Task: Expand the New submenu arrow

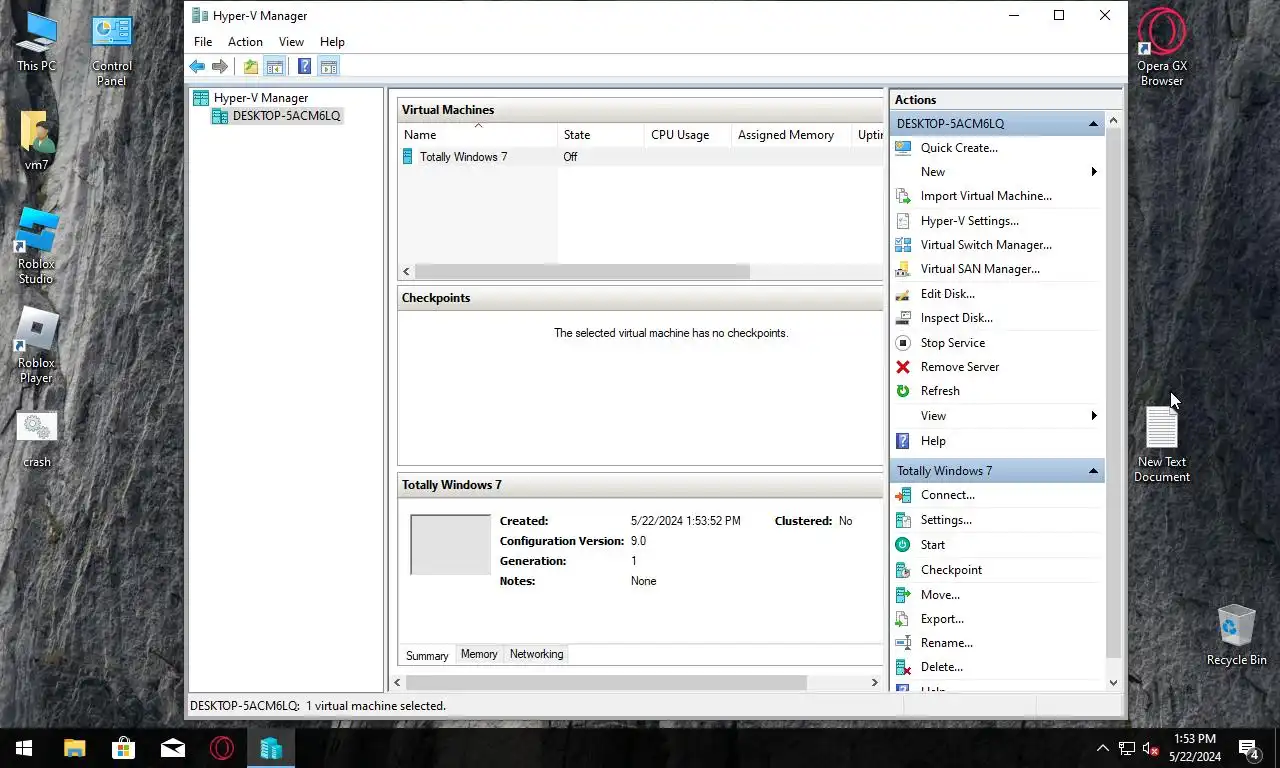Action: [1094, 172]
